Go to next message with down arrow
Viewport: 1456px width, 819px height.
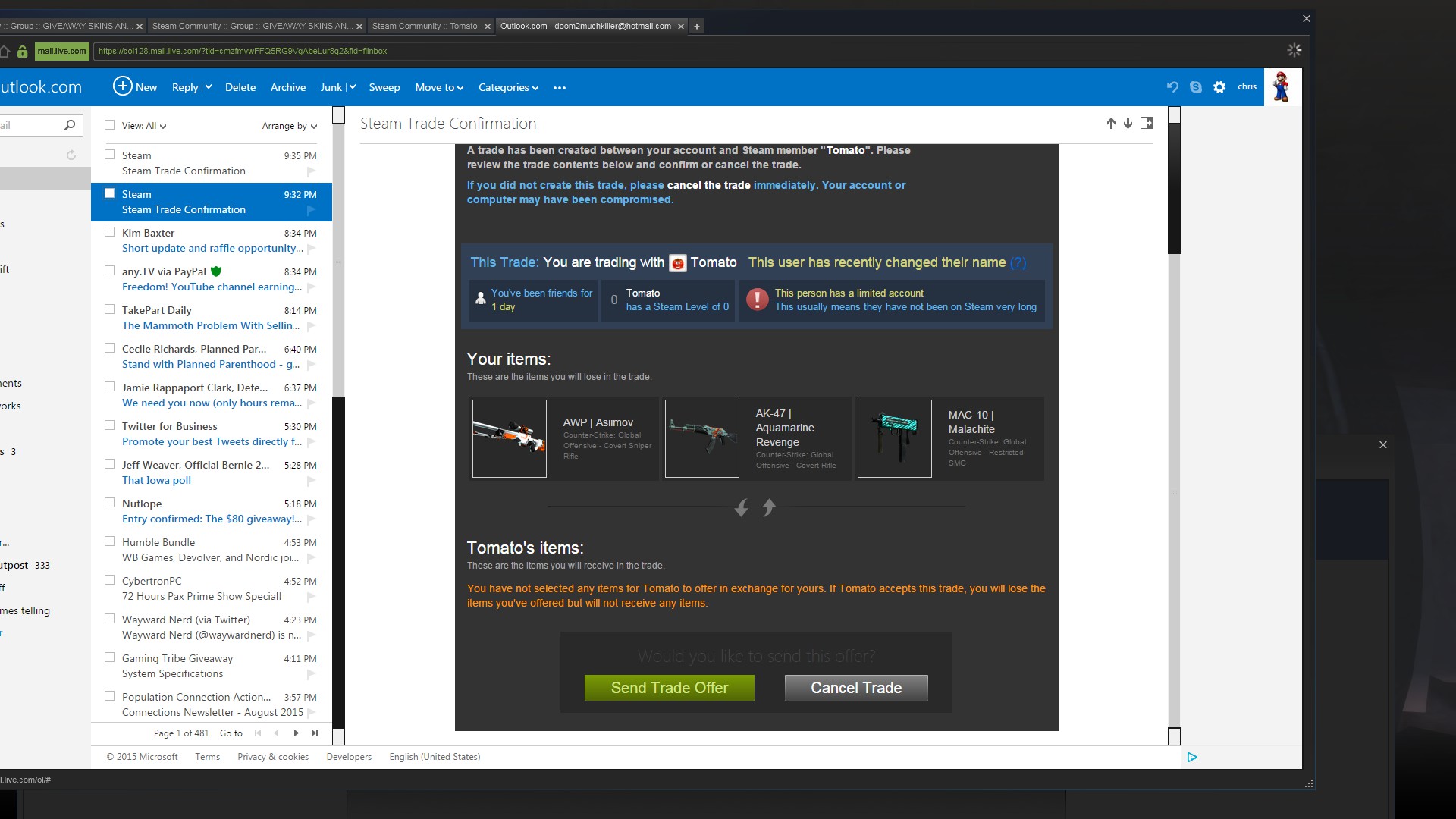1128,124
